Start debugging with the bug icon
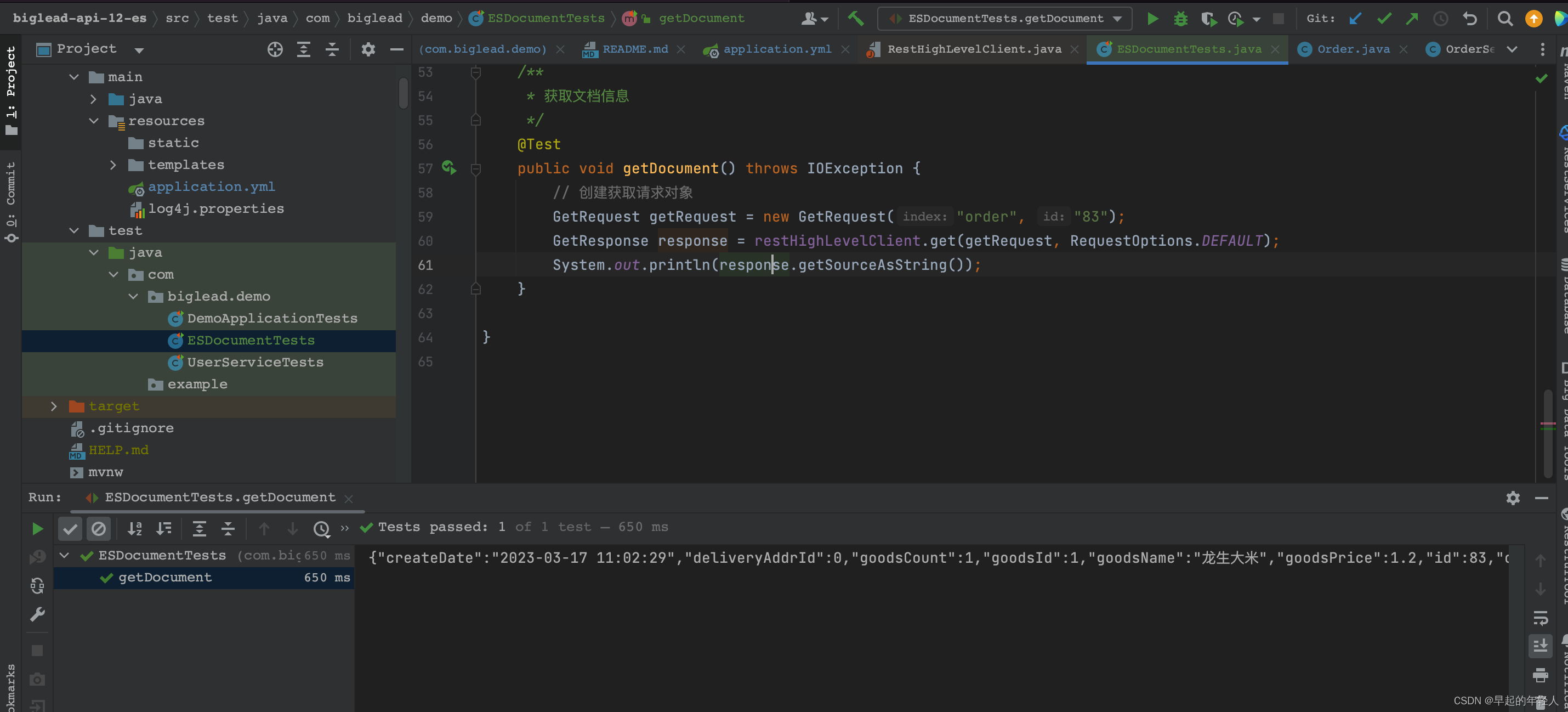 point(1180,19)
